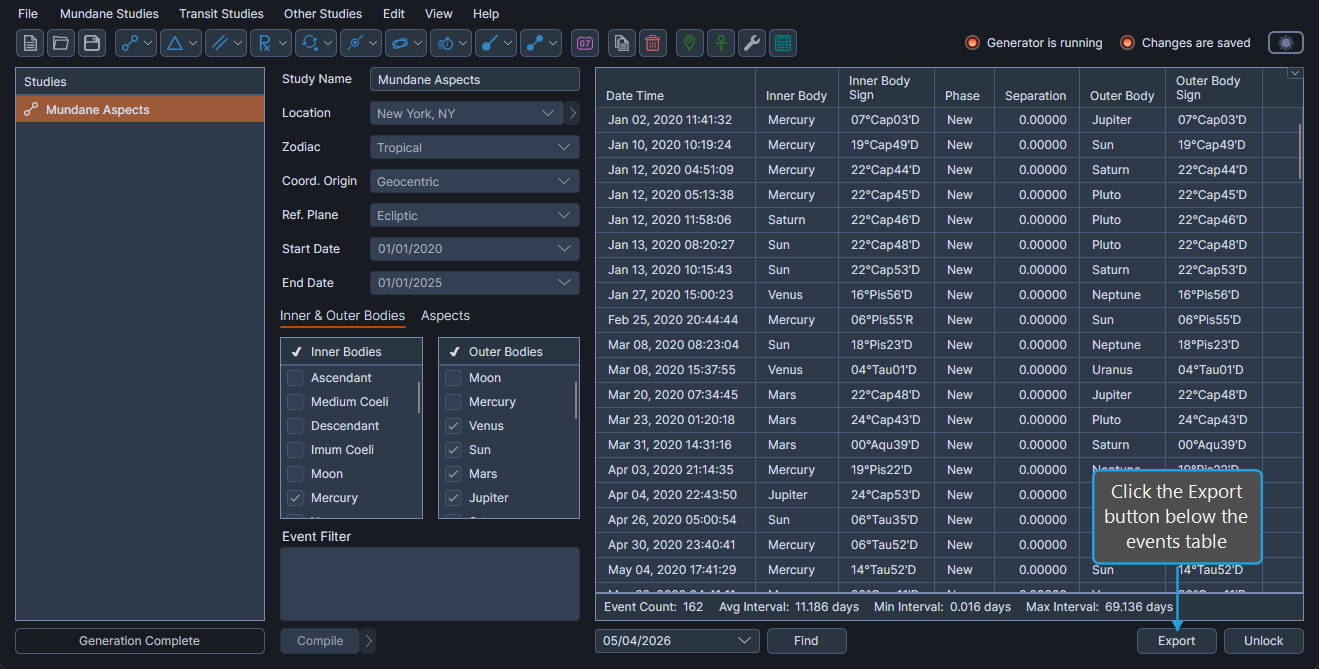
Task: Open the Mundane Studies menu
Action: (109, 14)
